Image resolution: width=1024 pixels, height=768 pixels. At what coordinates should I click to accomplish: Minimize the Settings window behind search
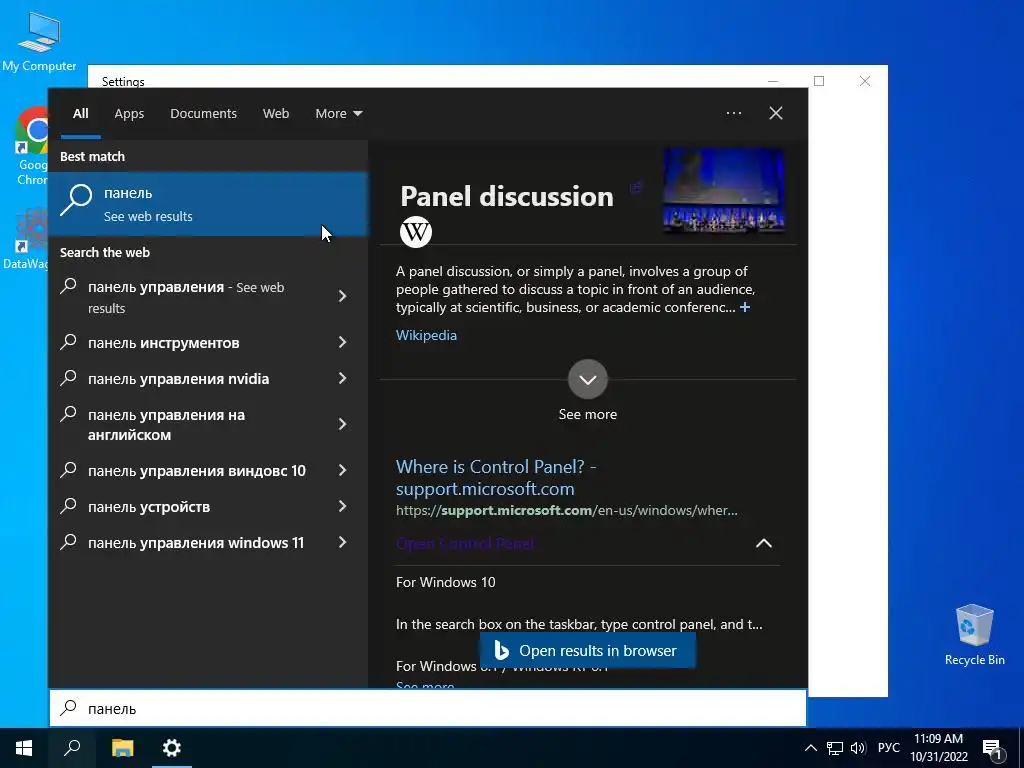tap(773, 81)
